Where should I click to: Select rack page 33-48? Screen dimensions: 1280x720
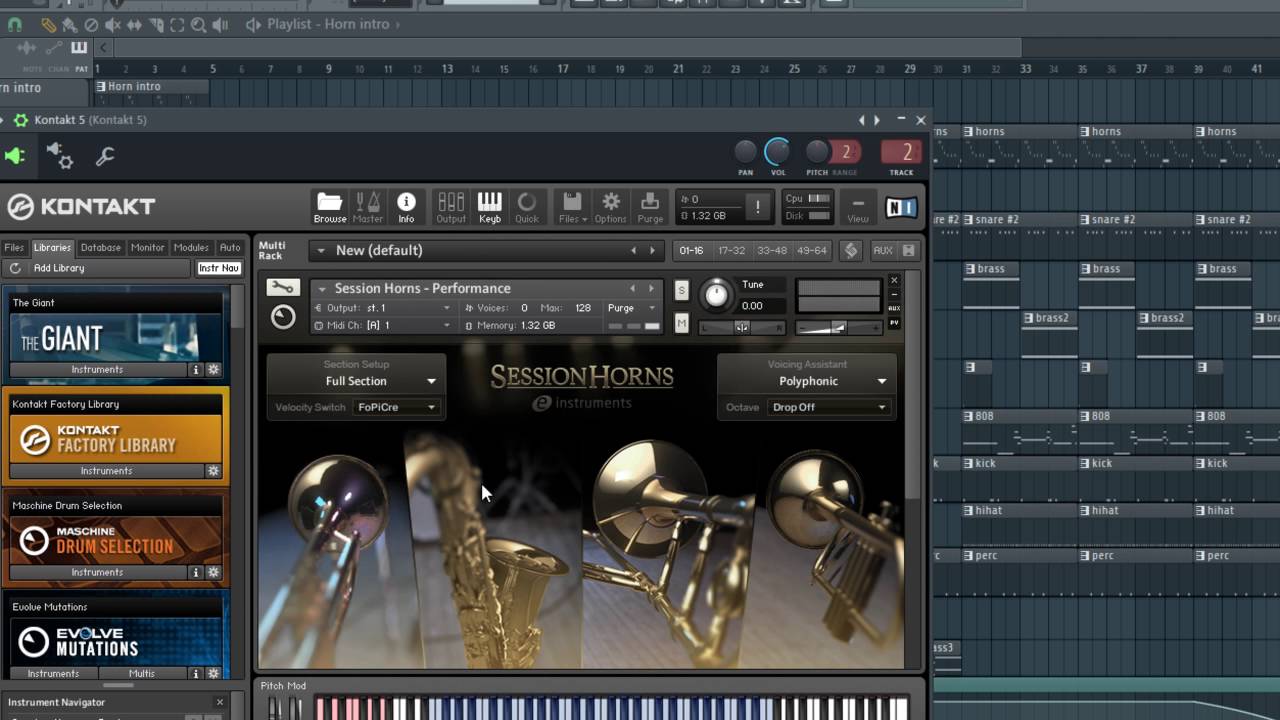(772, 250)
